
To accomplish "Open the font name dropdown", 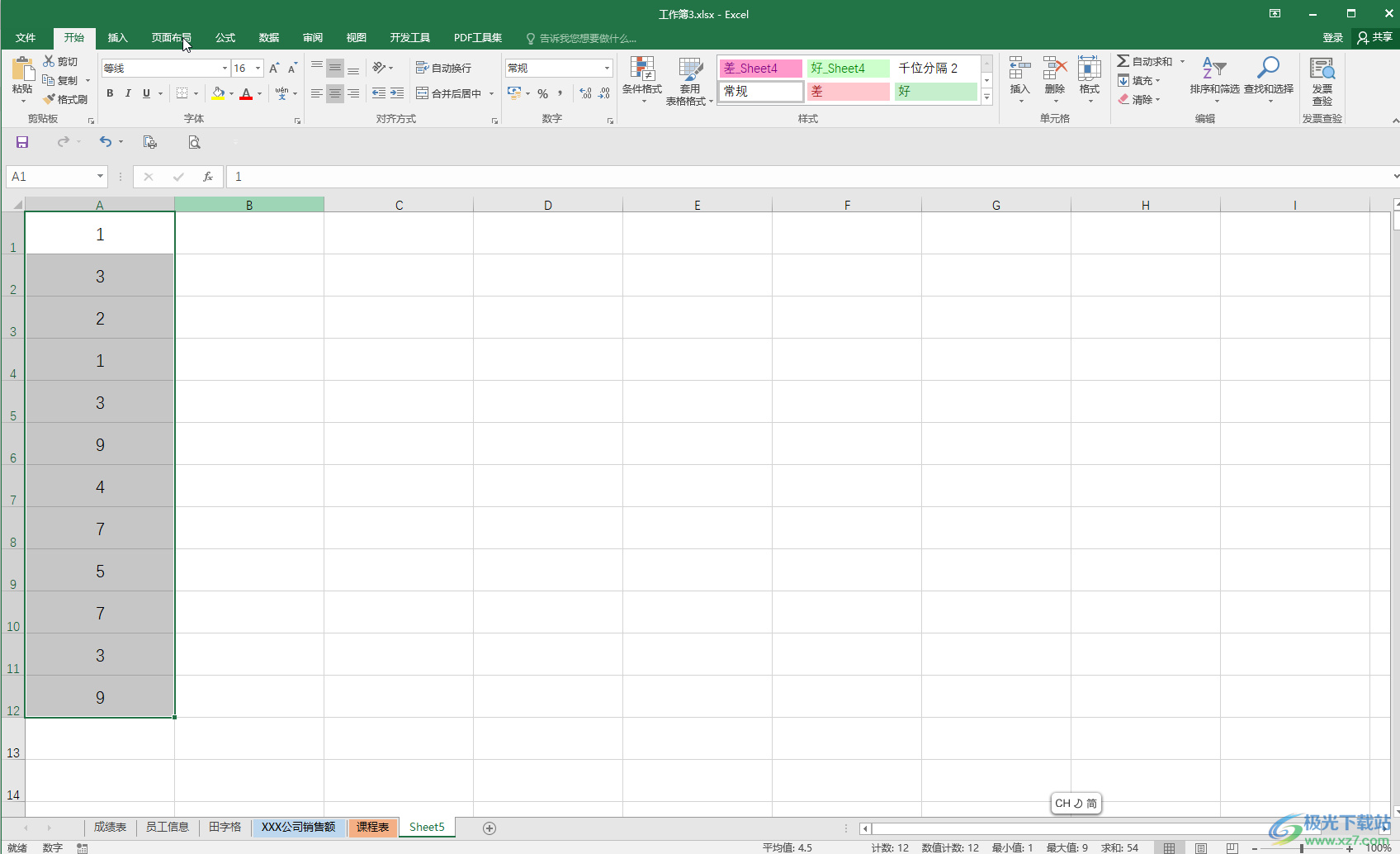I will click(225, 68).
